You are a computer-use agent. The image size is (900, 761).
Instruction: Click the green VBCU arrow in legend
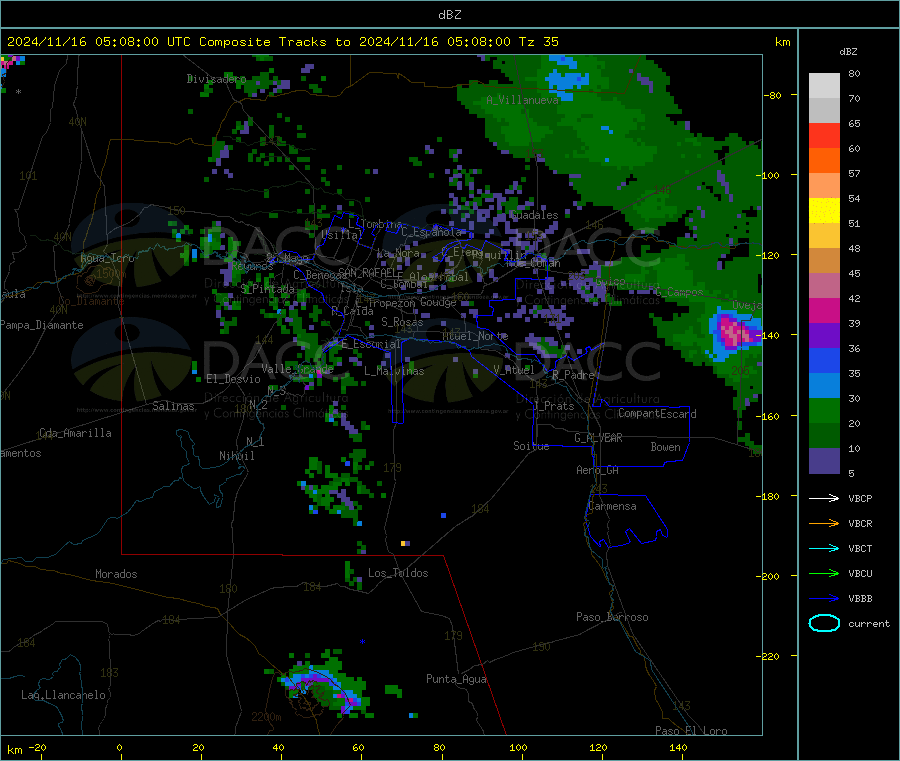(x=824, y=573)
